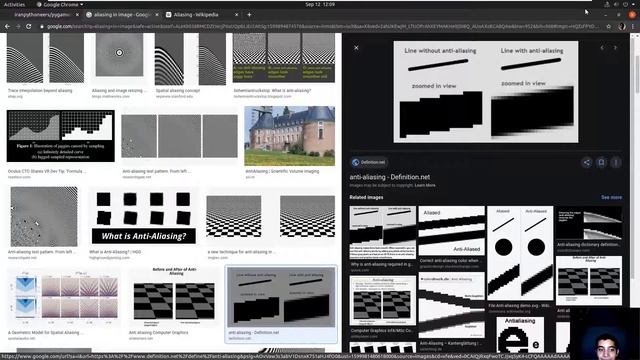Reload the current page
This screenshot has width=640, height=360.
29,27
